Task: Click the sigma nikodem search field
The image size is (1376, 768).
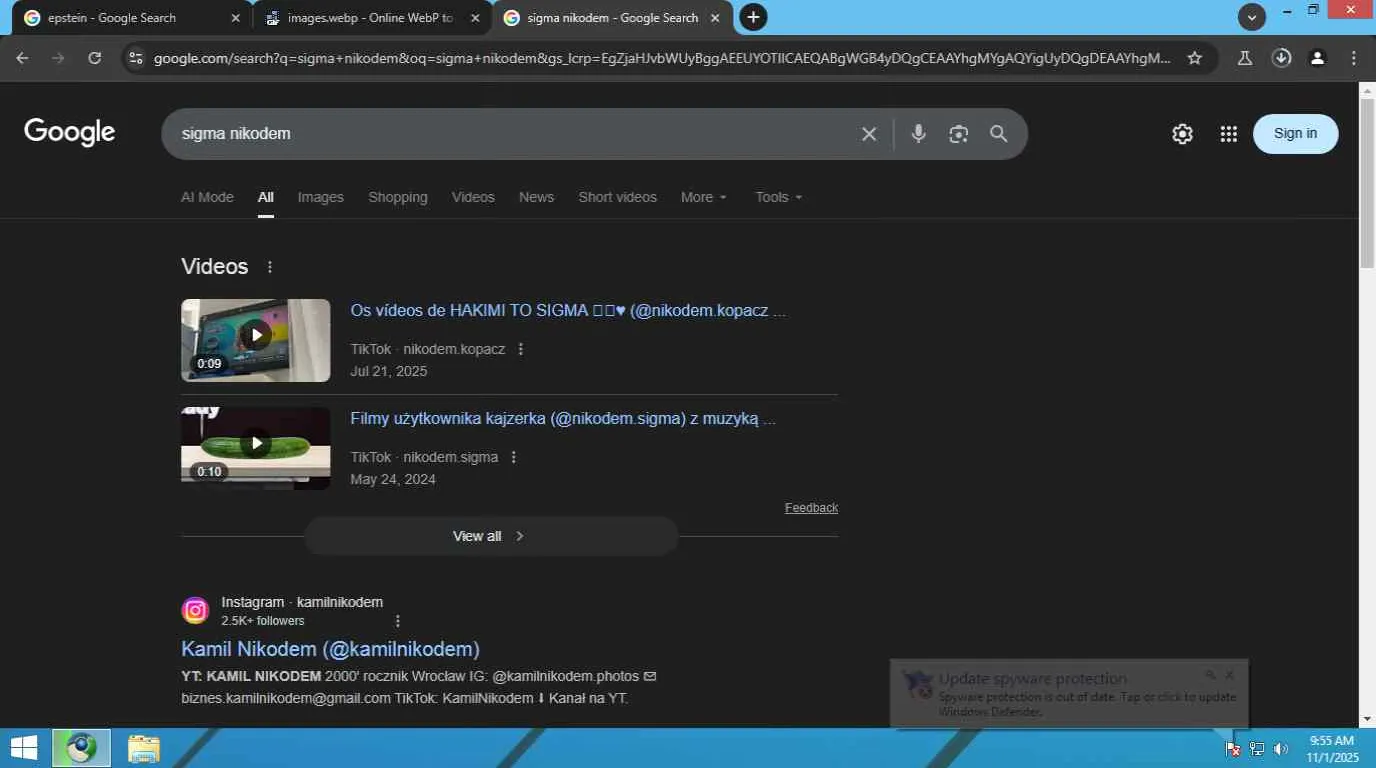Action: (x=515, y=134)
